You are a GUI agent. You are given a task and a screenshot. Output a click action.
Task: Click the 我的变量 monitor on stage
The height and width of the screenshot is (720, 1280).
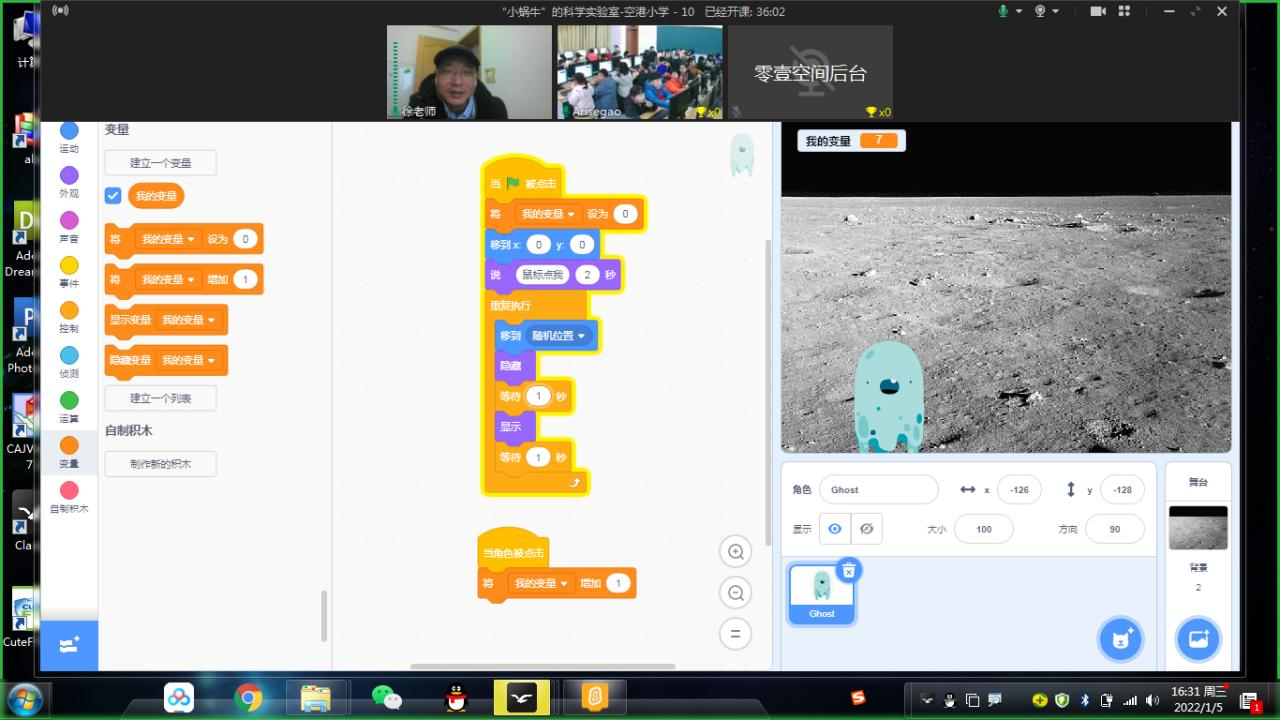[851, 141]
